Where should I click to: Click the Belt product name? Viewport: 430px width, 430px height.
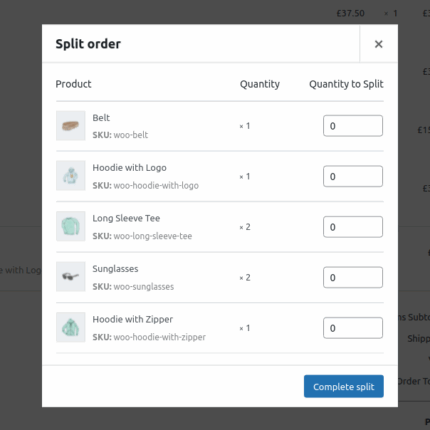[101, 118]
